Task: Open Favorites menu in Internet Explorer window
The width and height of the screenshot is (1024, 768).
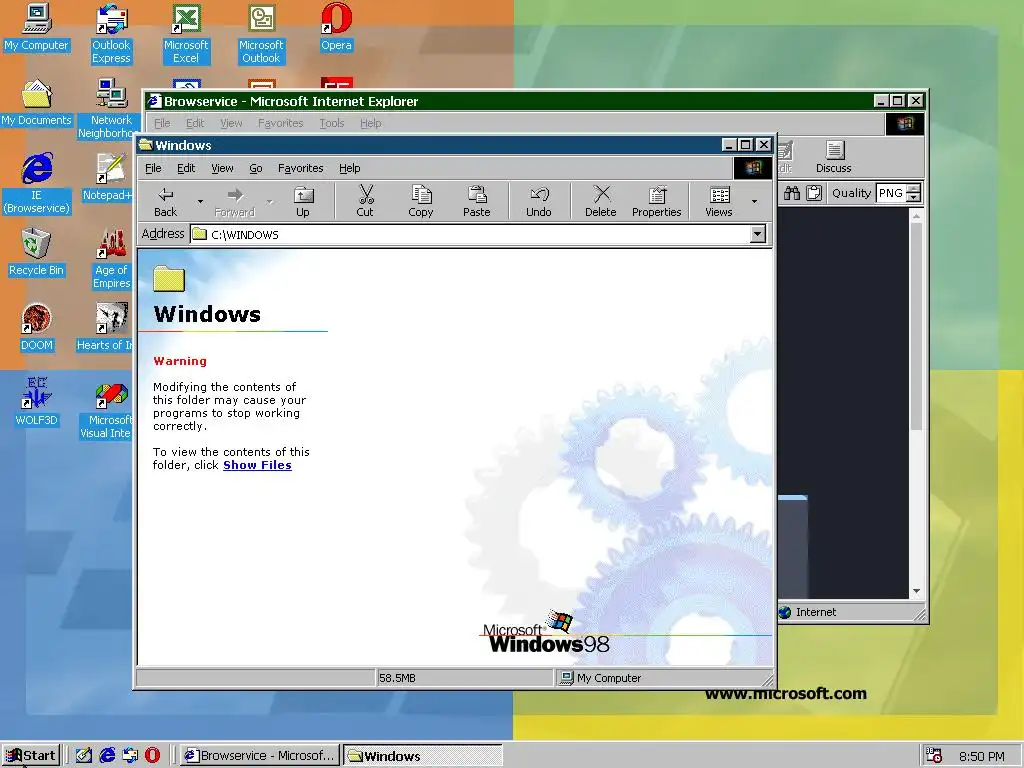Action: [280, 123]
